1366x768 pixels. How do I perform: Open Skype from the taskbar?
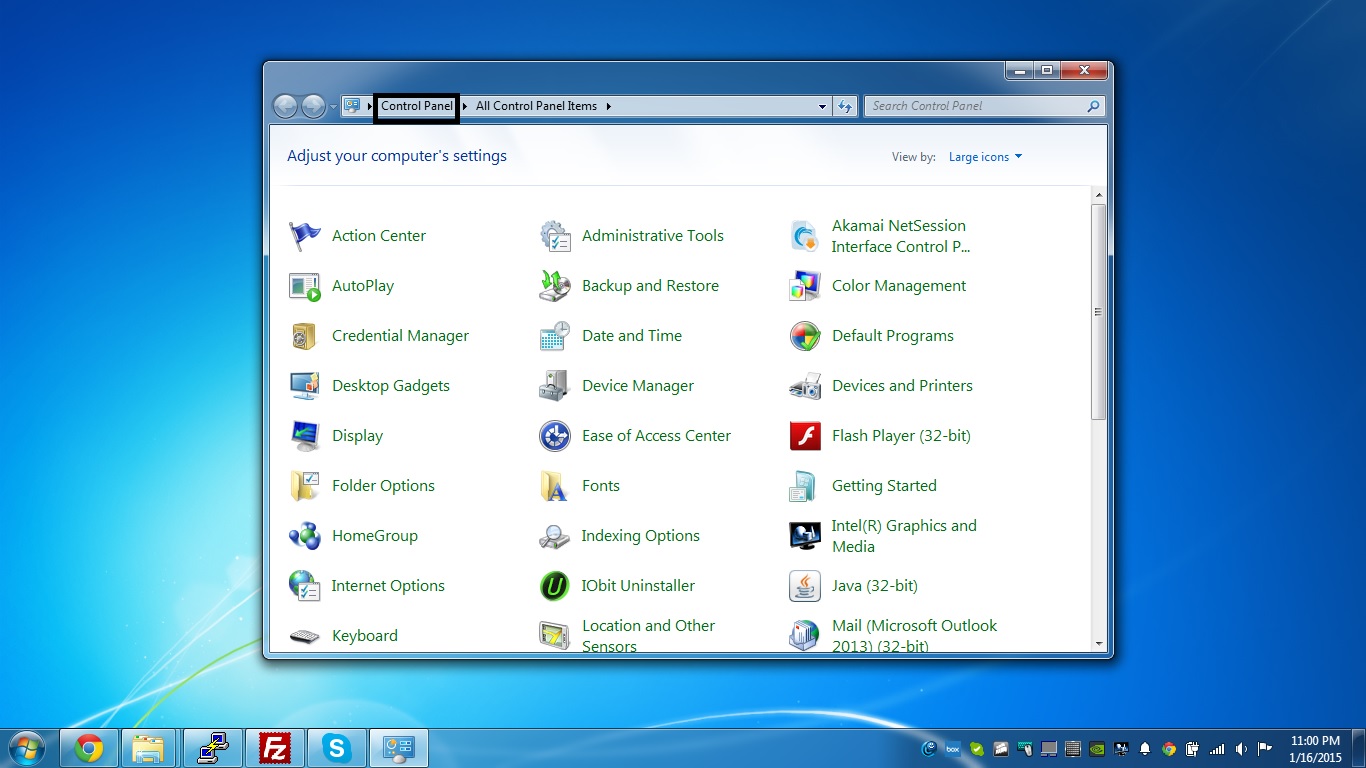click(336, 748)
